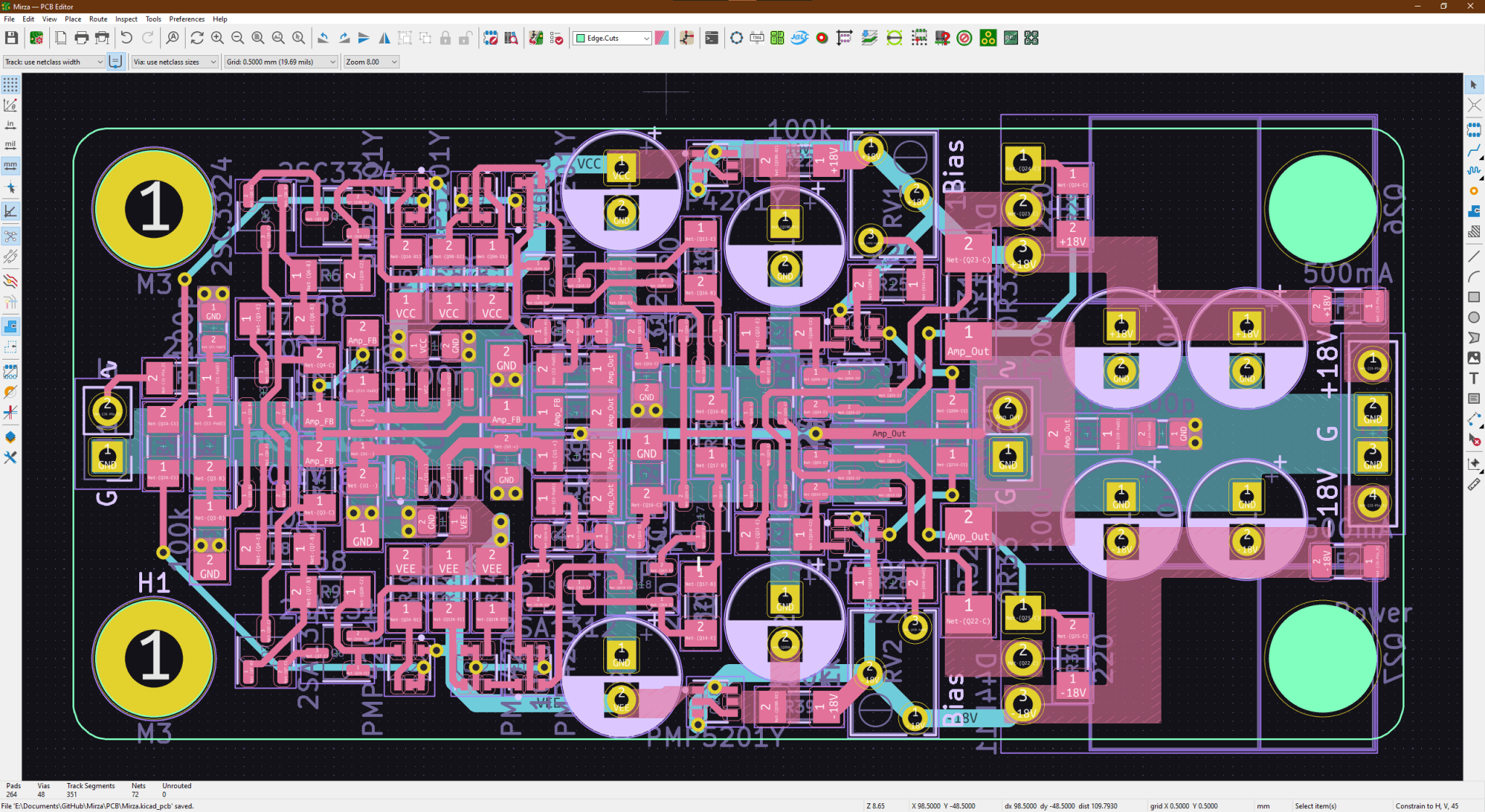
Task: Select the Measure tool ruler icon
Action: 1473,484
